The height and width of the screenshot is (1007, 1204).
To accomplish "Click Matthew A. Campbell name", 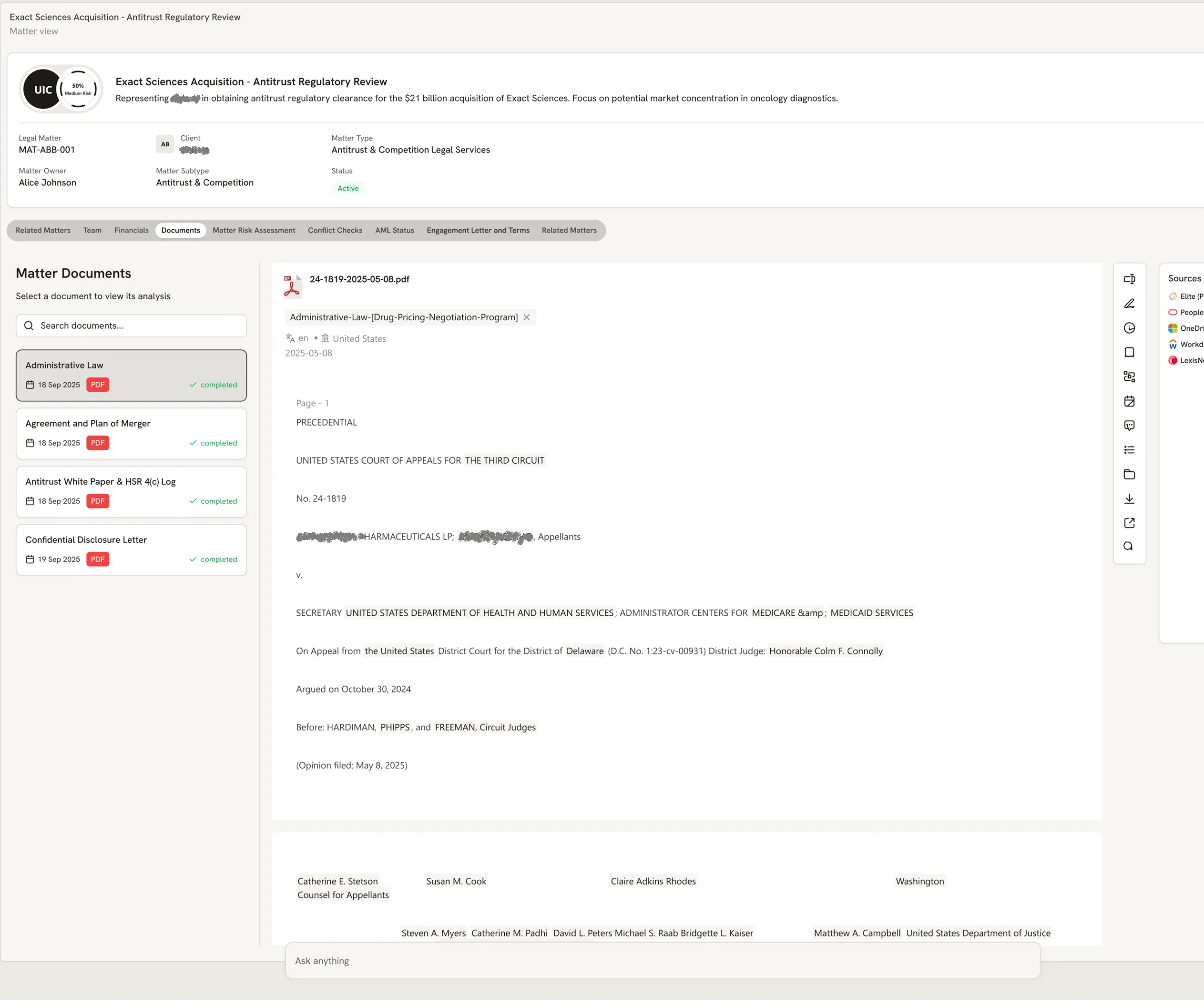I will tap(857, 933).
